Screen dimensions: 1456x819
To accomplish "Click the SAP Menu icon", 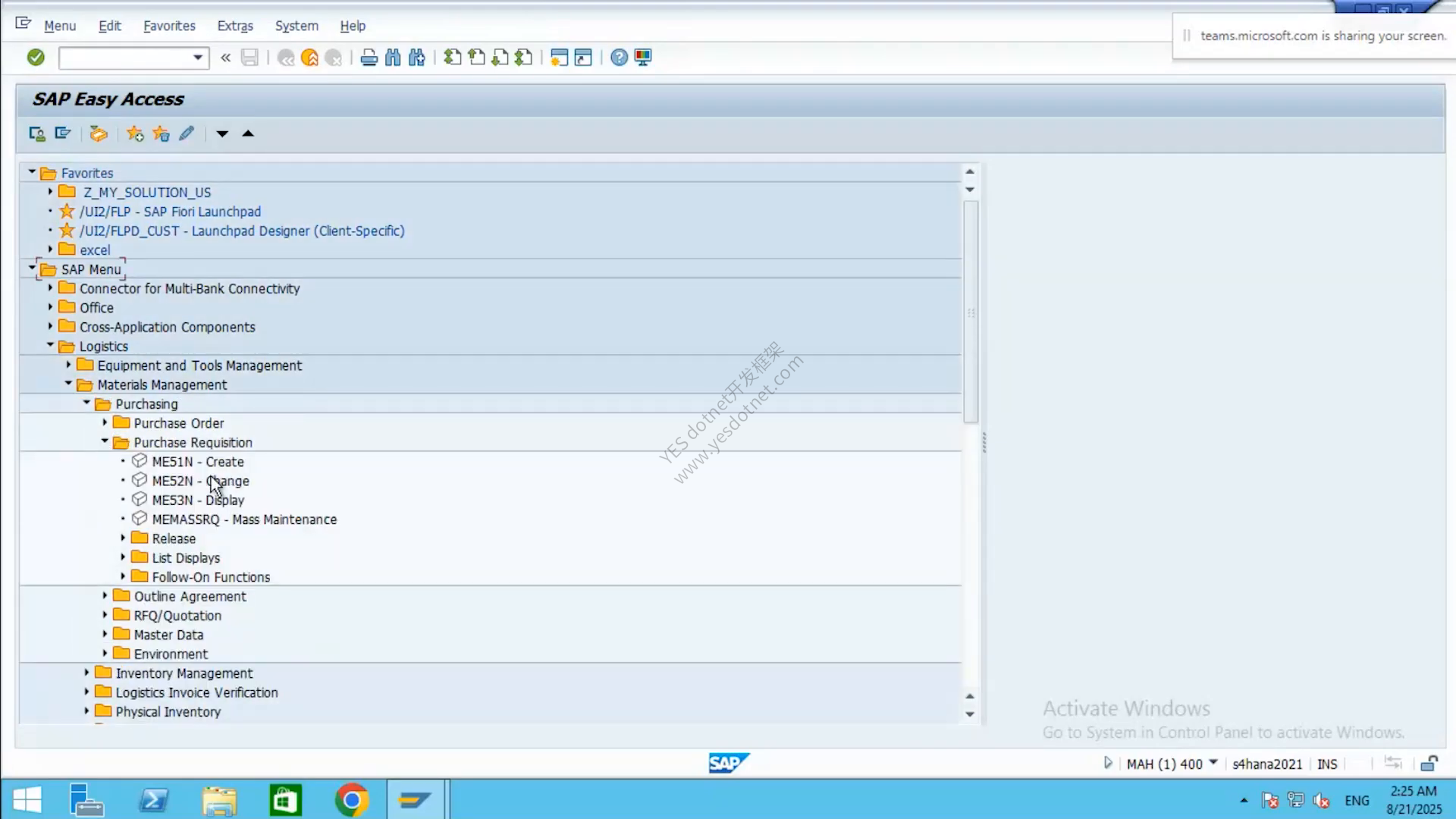I will click(x=63, y=134).
